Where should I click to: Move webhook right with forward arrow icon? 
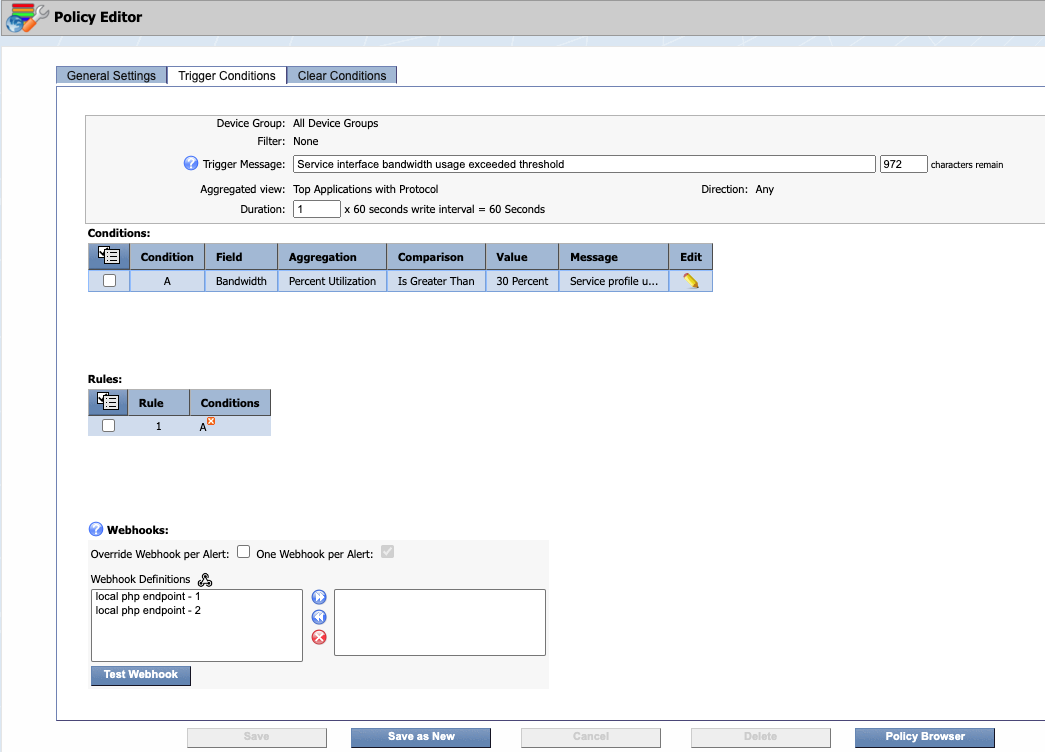[319, 597]
